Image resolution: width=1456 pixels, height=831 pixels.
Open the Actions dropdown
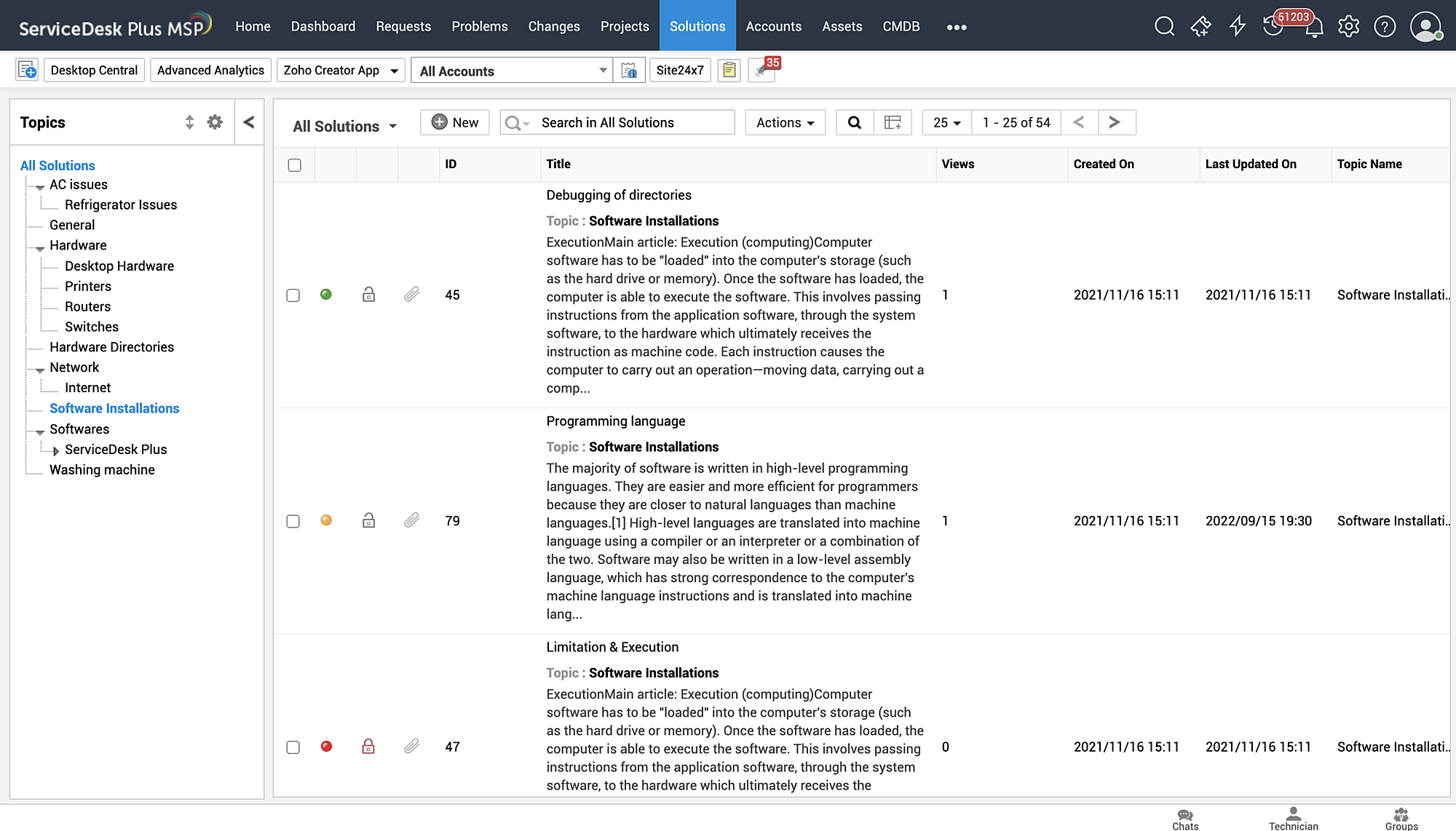(x=785, y=122)
